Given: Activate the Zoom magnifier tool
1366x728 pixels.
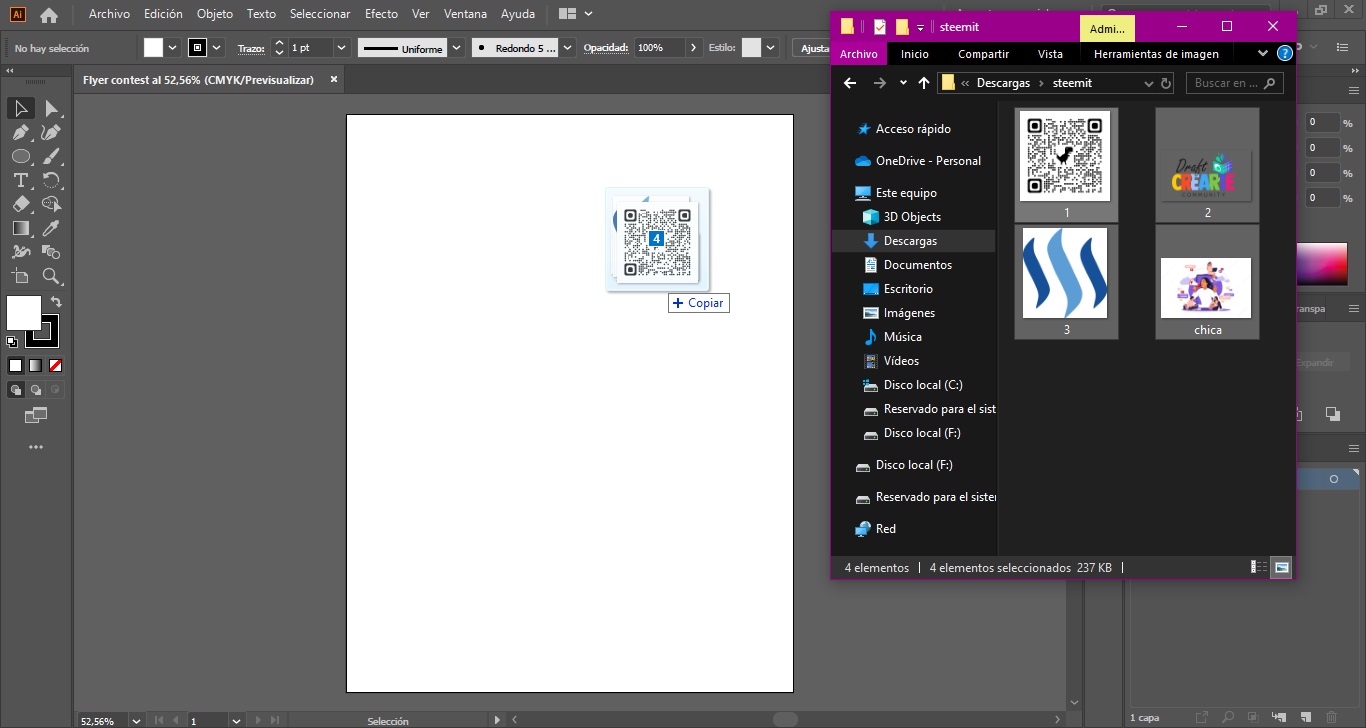Looking at the screenshot, I should [52, 276].
